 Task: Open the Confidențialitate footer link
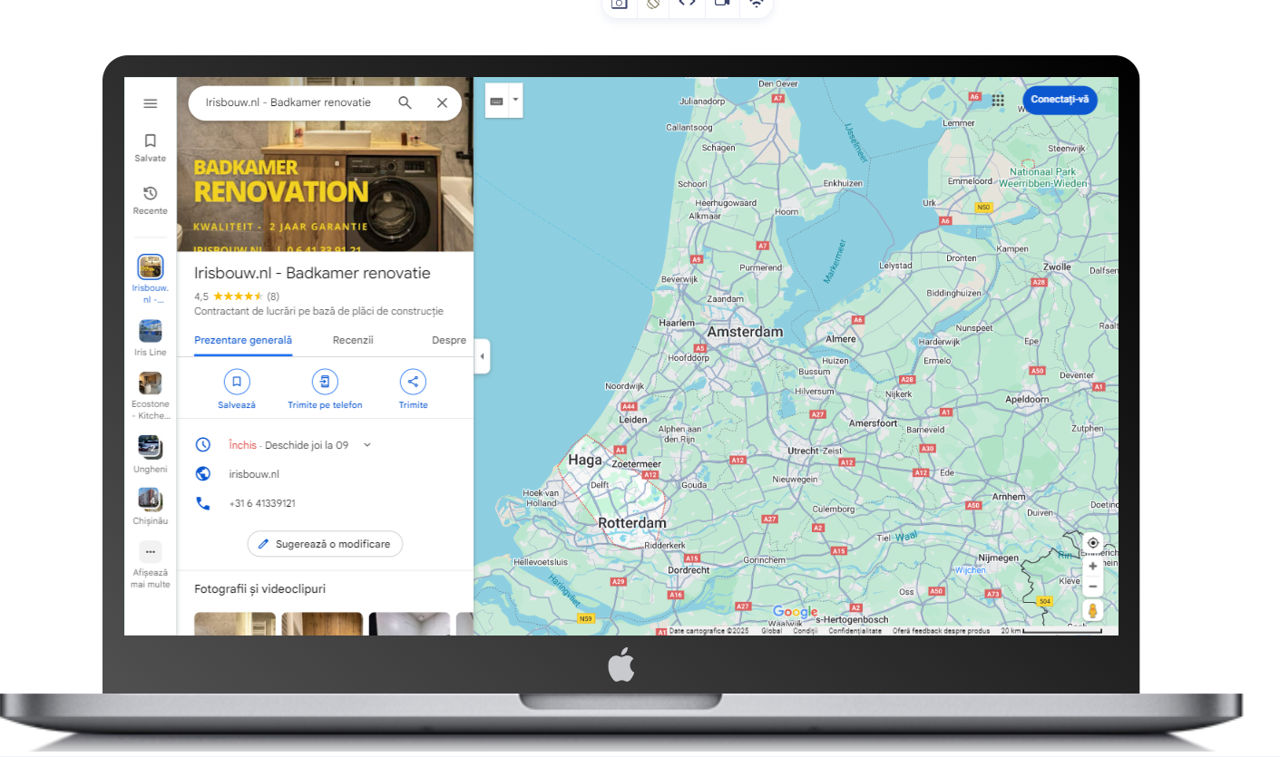(x=855, y=631)
